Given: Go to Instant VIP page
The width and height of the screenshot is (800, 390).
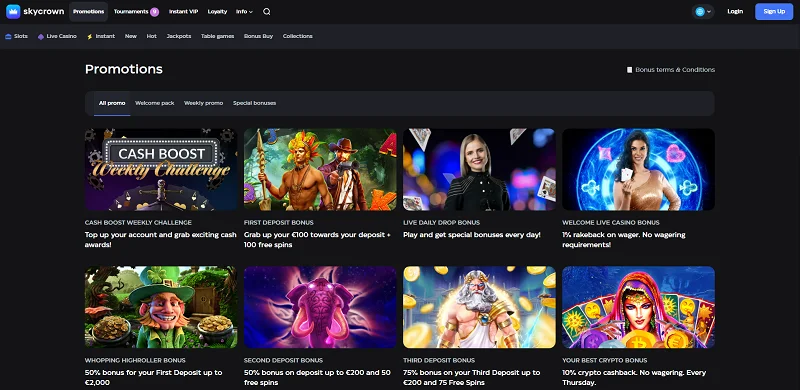Looking at the screenshot, I should [x=183, y=12].
